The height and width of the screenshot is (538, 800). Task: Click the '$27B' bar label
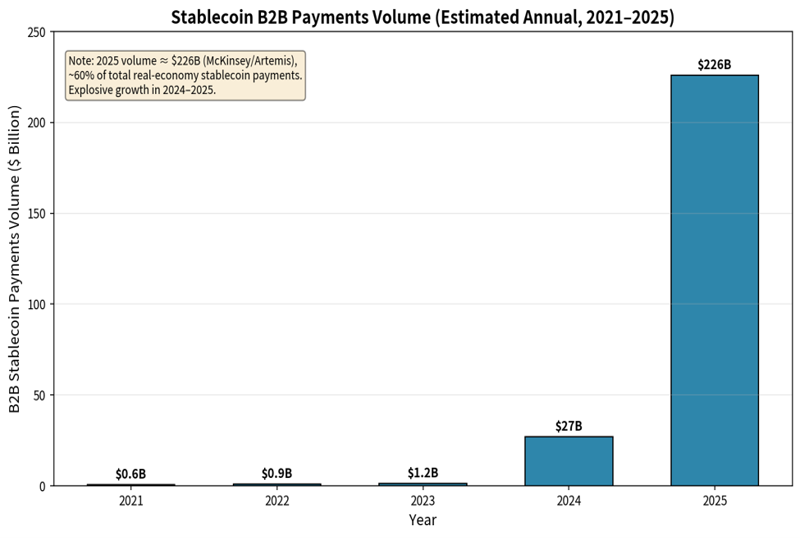coord(568,426)
